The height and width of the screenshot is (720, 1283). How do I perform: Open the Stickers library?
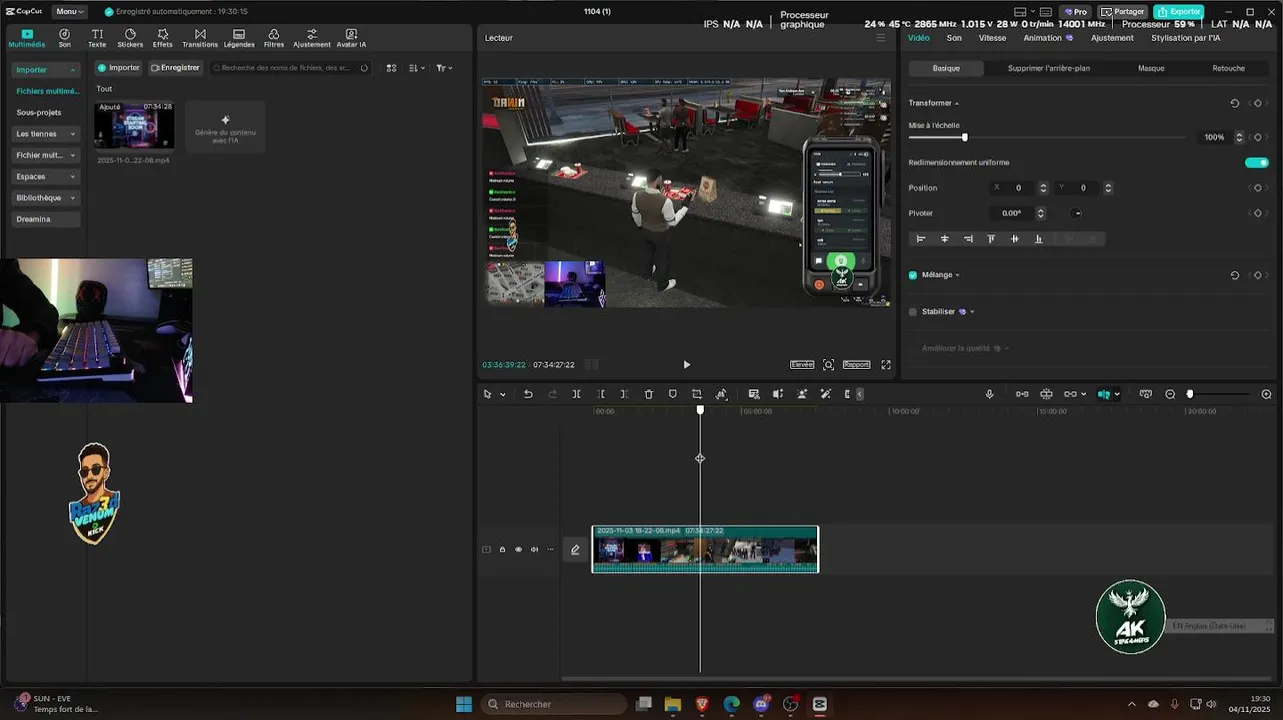point(130,38)
